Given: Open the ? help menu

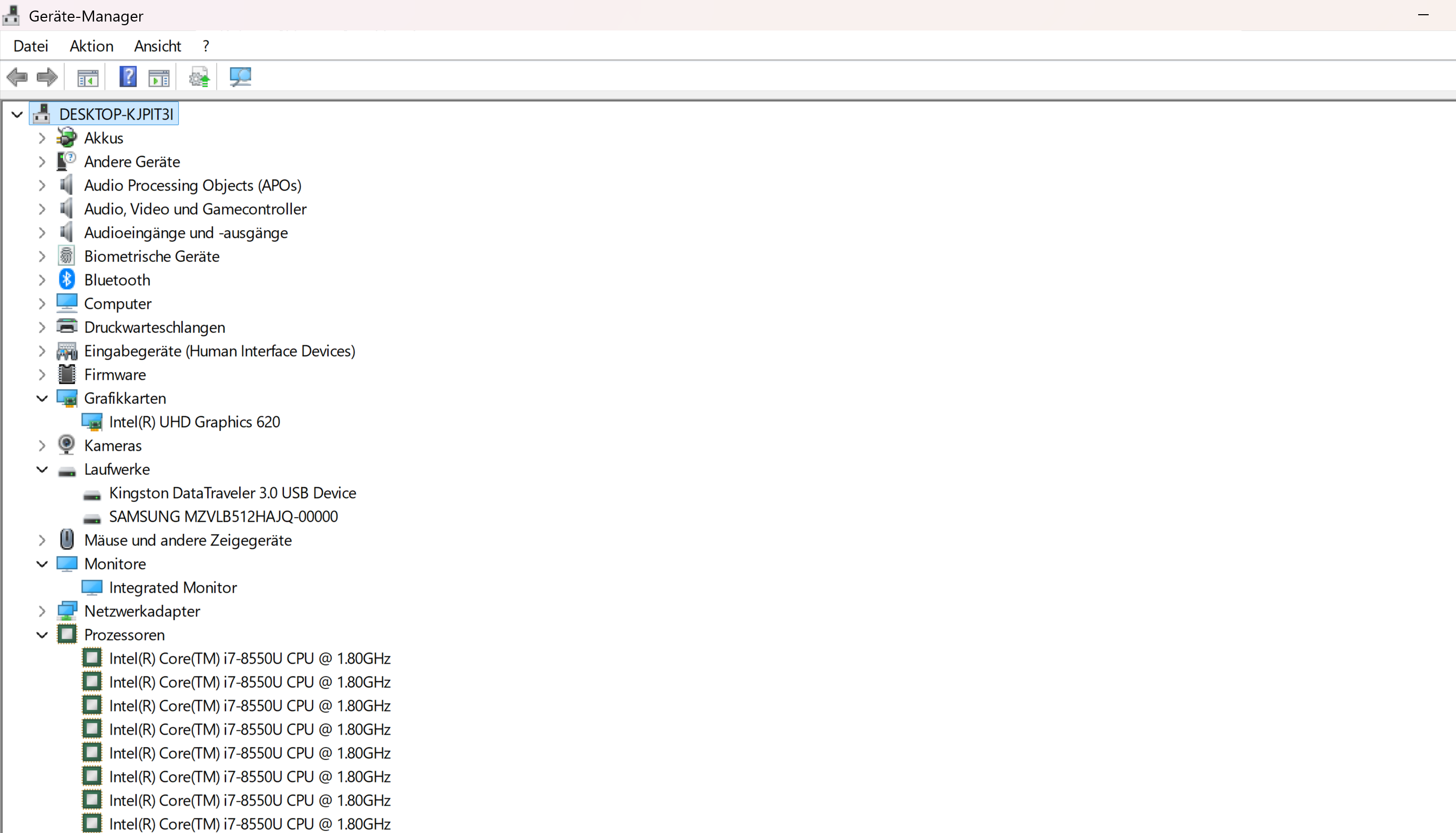Looking at the screenshot, I should pyautogui.click(x=206, y=46).
